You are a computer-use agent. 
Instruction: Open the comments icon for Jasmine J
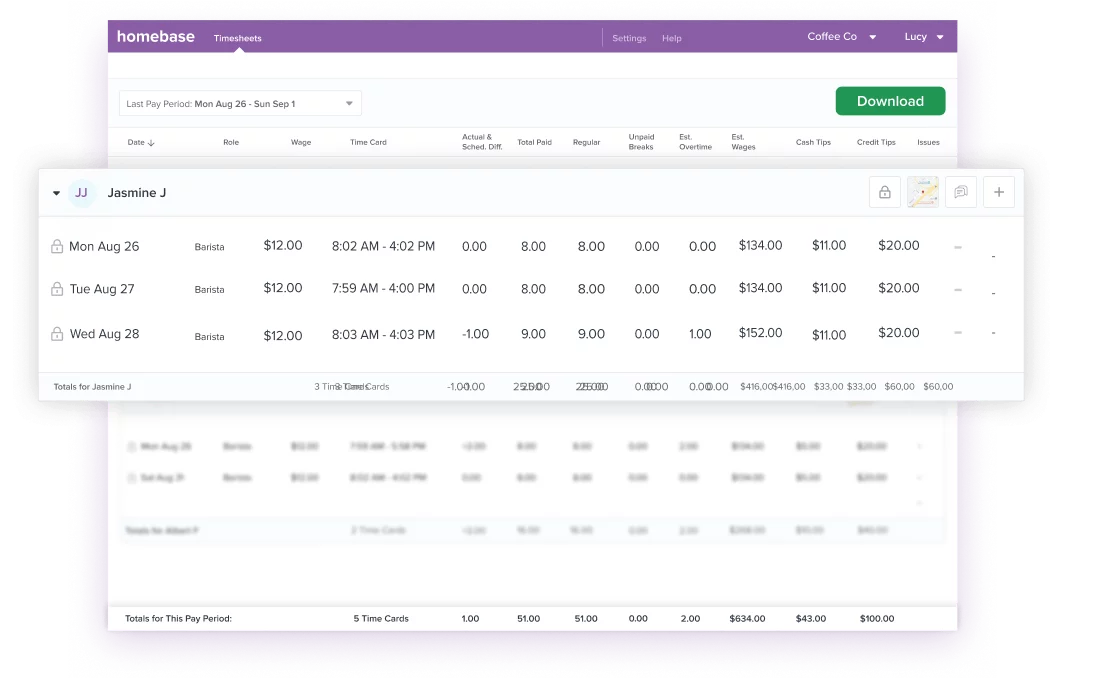click(960, 193)
